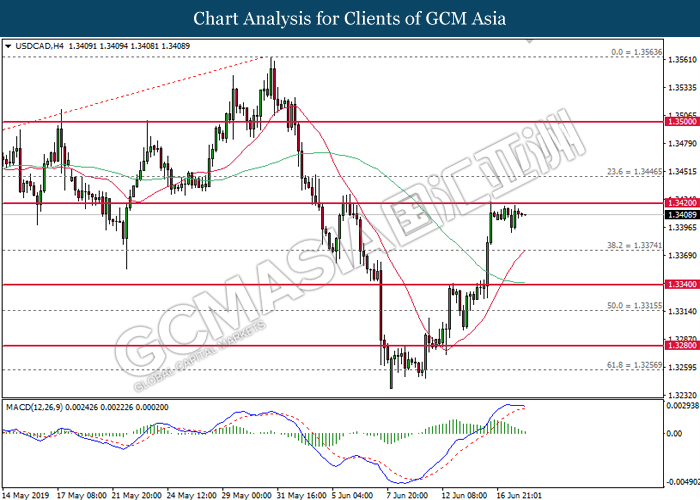Click the price axis value 1.33140
Image resolution: width=700 pixels, height=500 pixels.
pos(682,312)
